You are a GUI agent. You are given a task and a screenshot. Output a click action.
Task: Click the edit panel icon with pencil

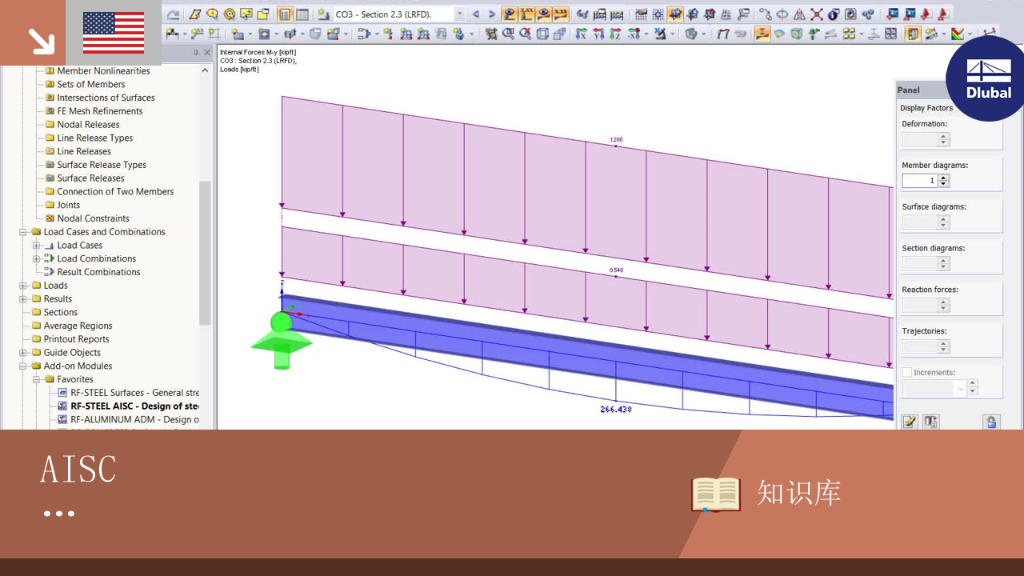(909, 421)
